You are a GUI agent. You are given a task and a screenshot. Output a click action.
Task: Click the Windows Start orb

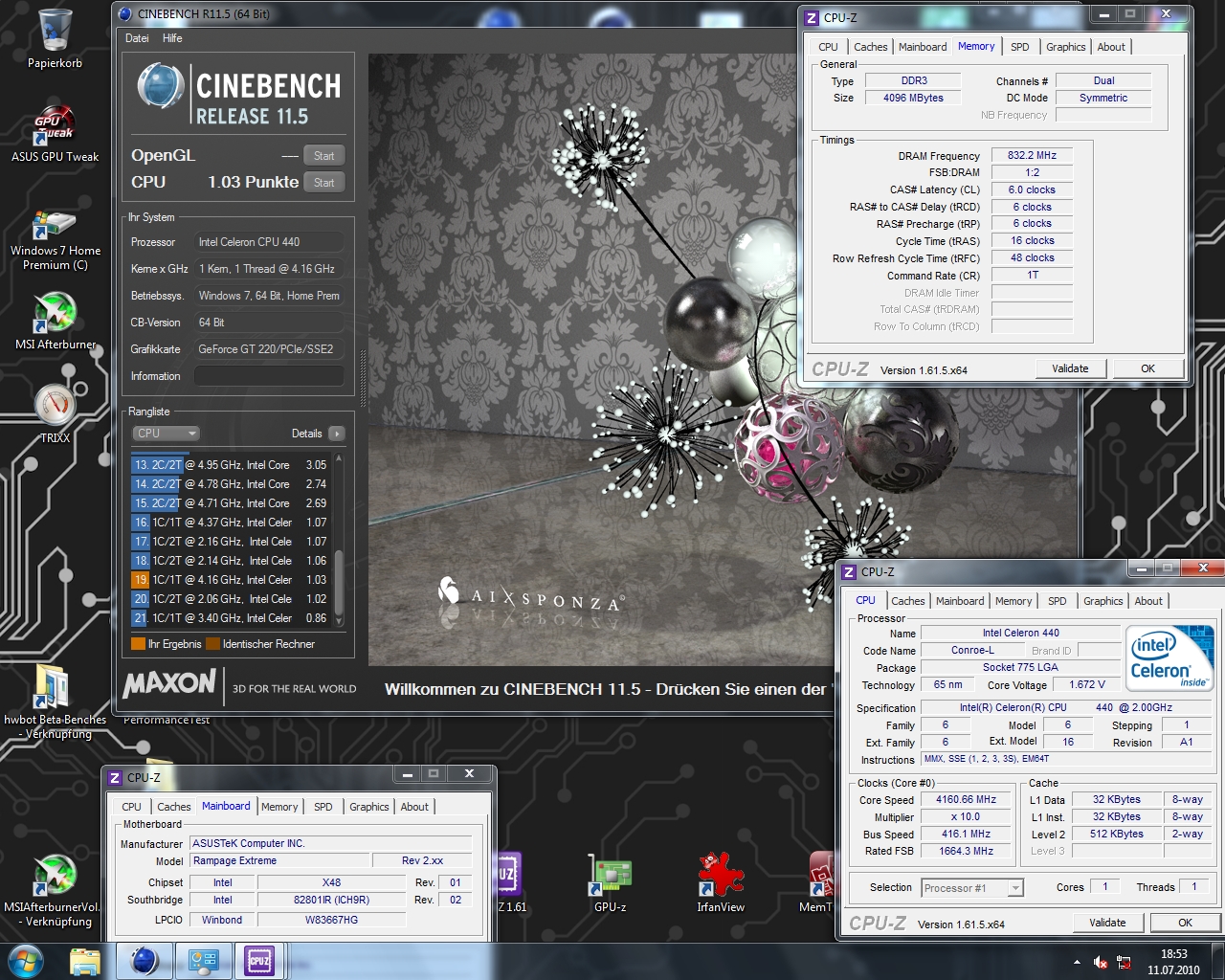pyautogui.click(x=26, y=961)
